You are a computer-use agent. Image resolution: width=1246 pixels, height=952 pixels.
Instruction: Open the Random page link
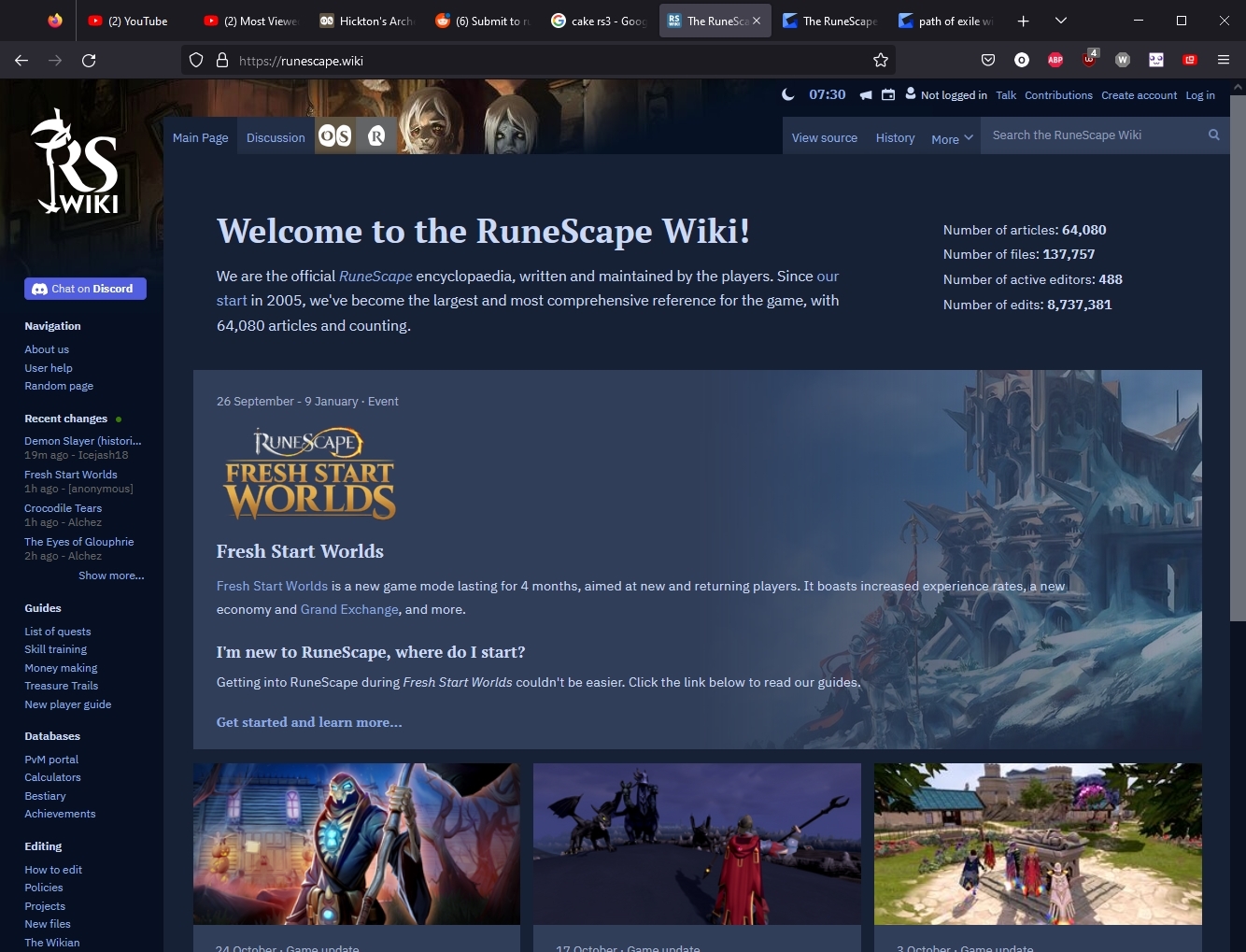point(59,386)
